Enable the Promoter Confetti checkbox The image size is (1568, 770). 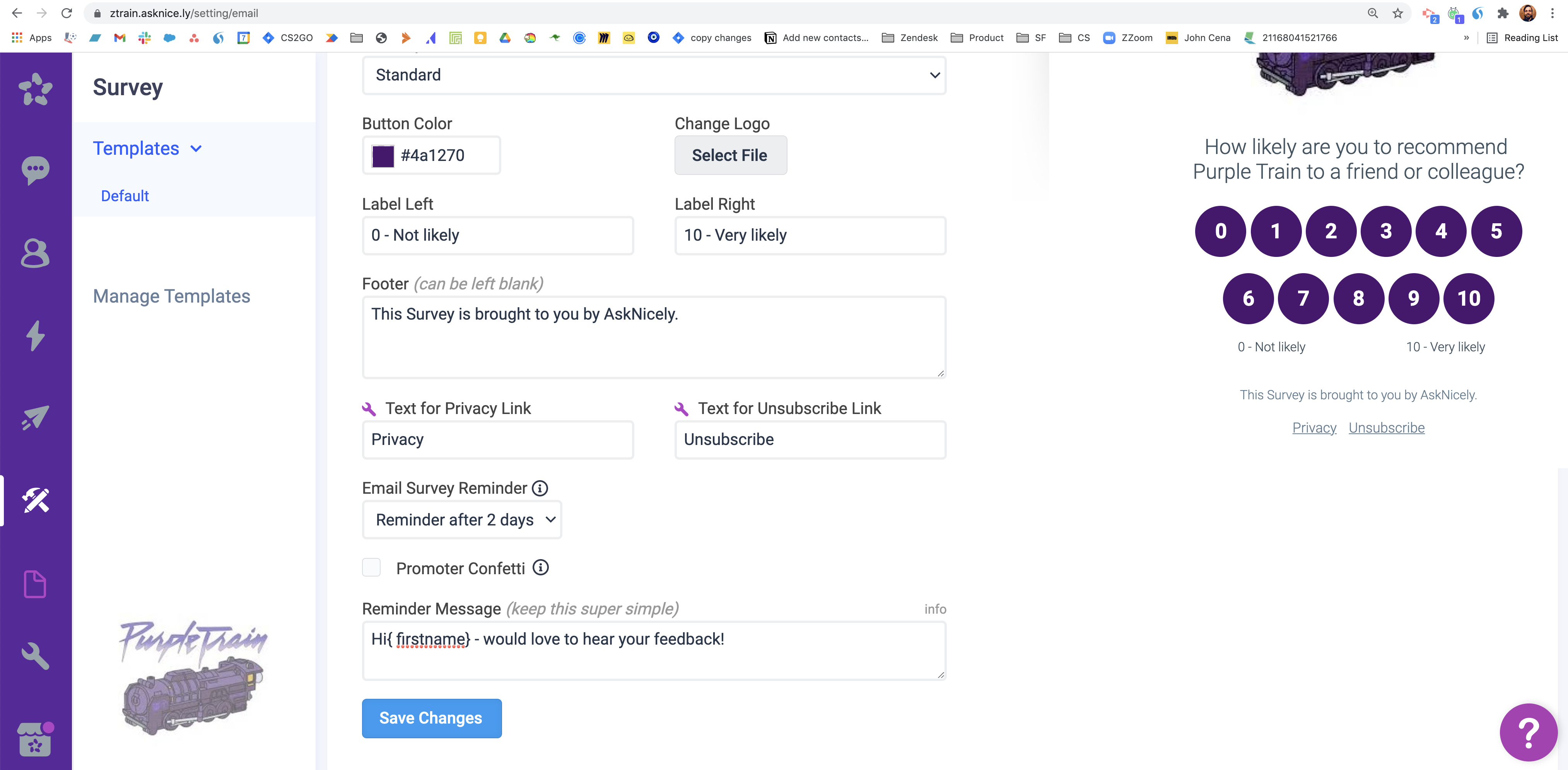tap(371, 568)
